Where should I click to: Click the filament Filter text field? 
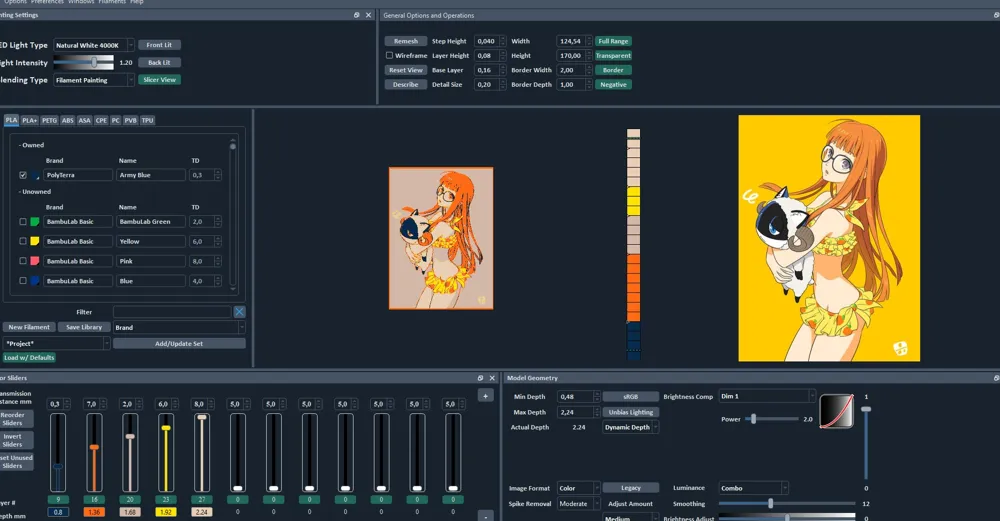coord(172,312)
